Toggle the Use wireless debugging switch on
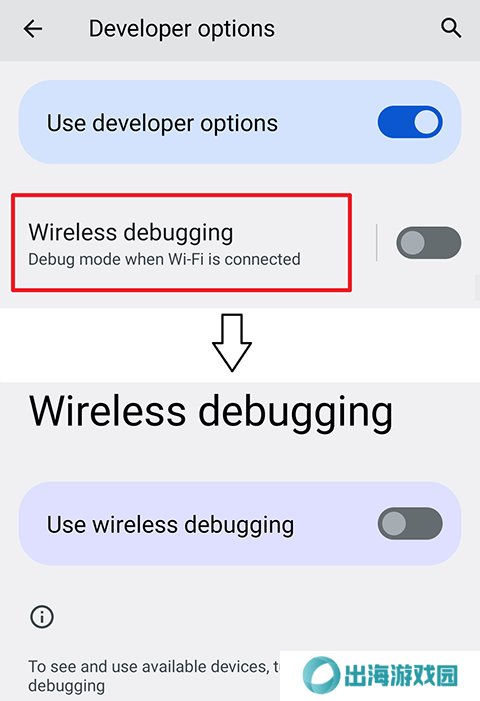The width and height of the screenshot is (480, 701). [x=410, y=524]
